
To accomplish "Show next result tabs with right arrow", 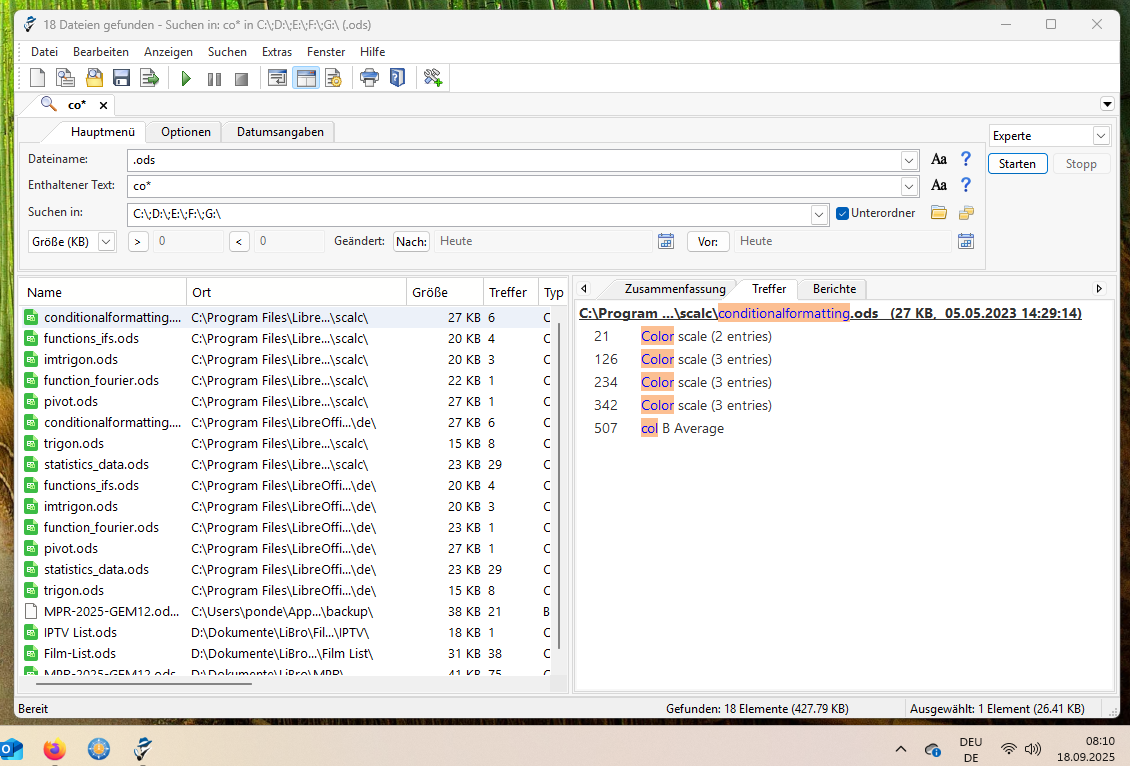I will [x=1099, y=288].
